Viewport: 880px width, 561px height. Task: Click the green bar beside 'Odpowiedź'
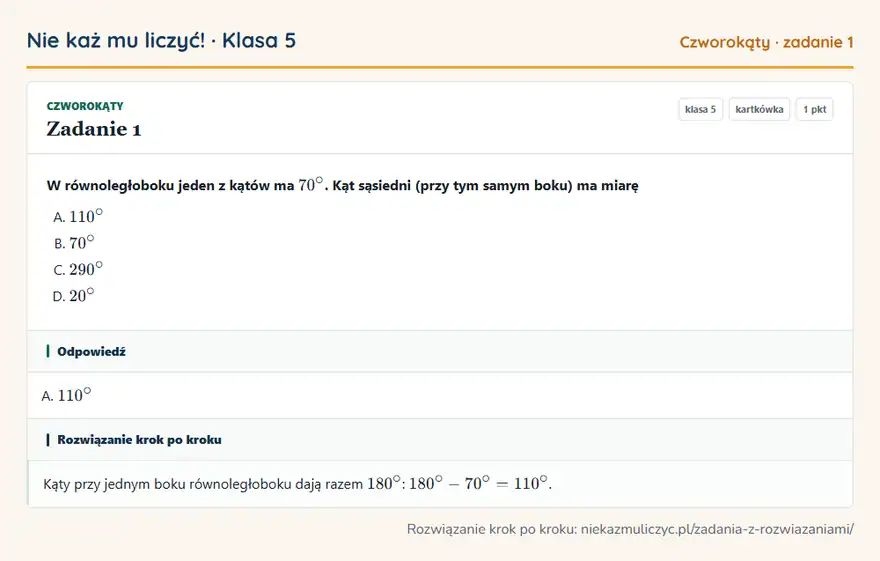coord(48,351)
